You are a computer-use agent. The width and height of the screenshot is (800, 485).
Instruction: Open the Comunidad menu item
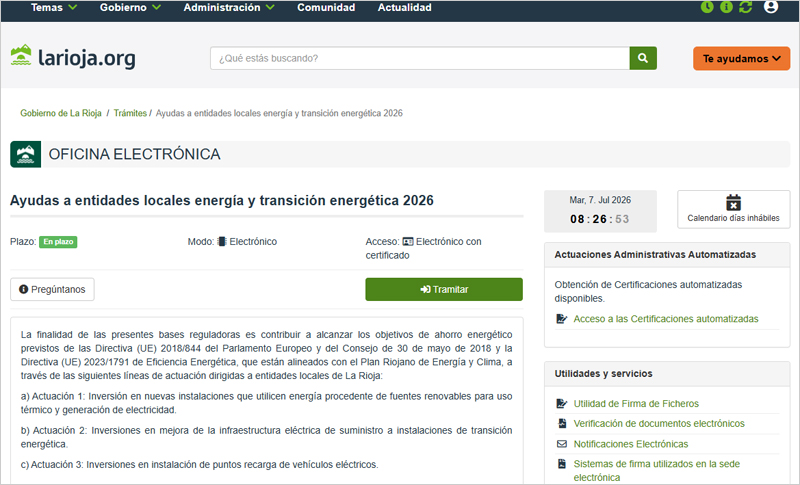click(326, 8)
